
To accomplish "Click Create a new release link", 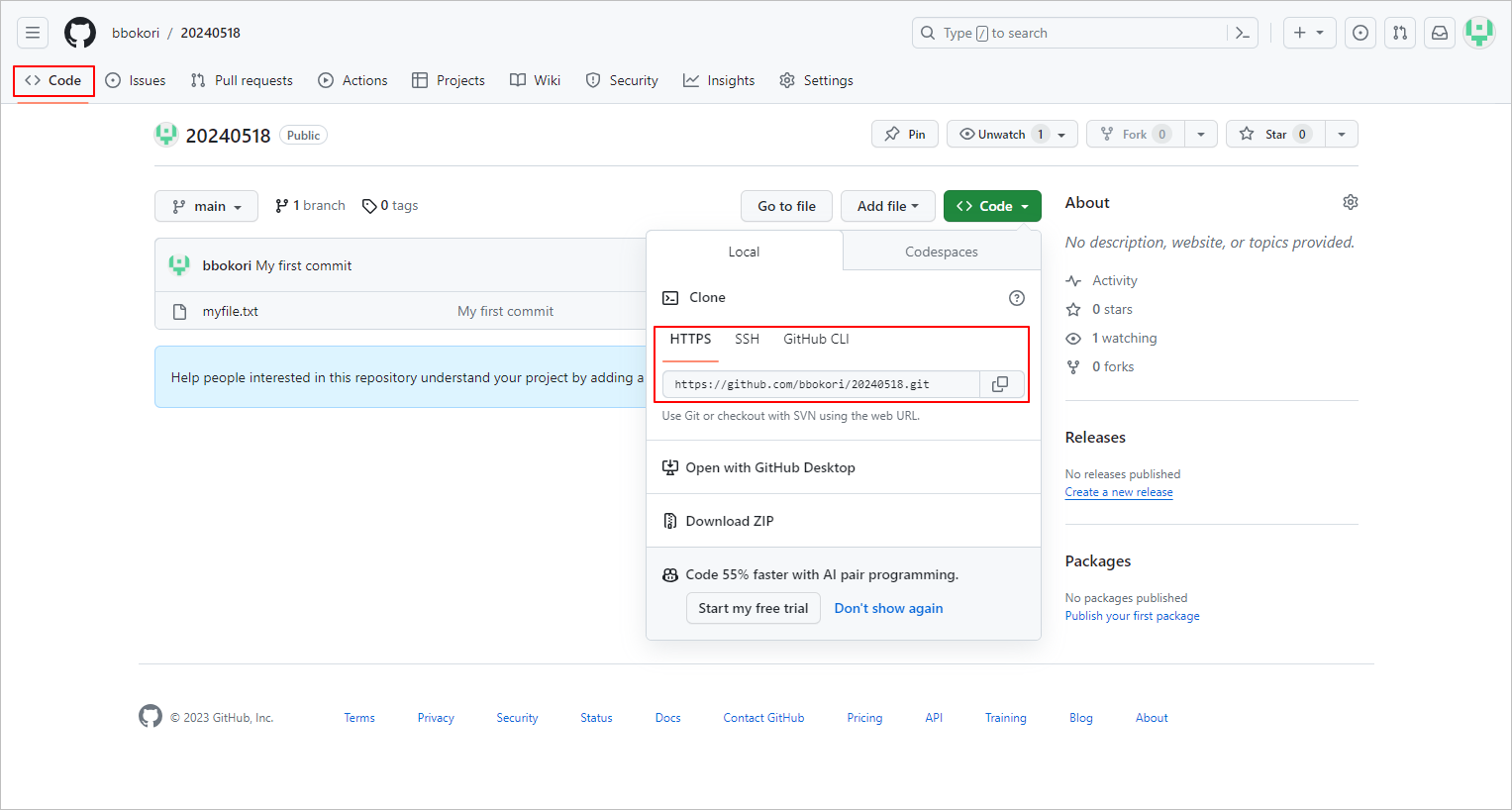I will pos(1119,492).
